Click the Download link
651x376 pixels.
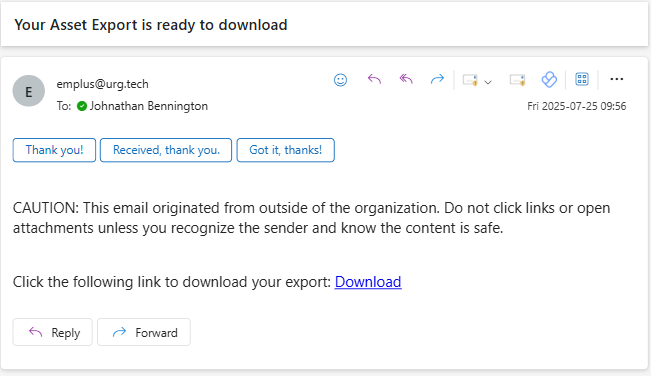coord(368,282)
